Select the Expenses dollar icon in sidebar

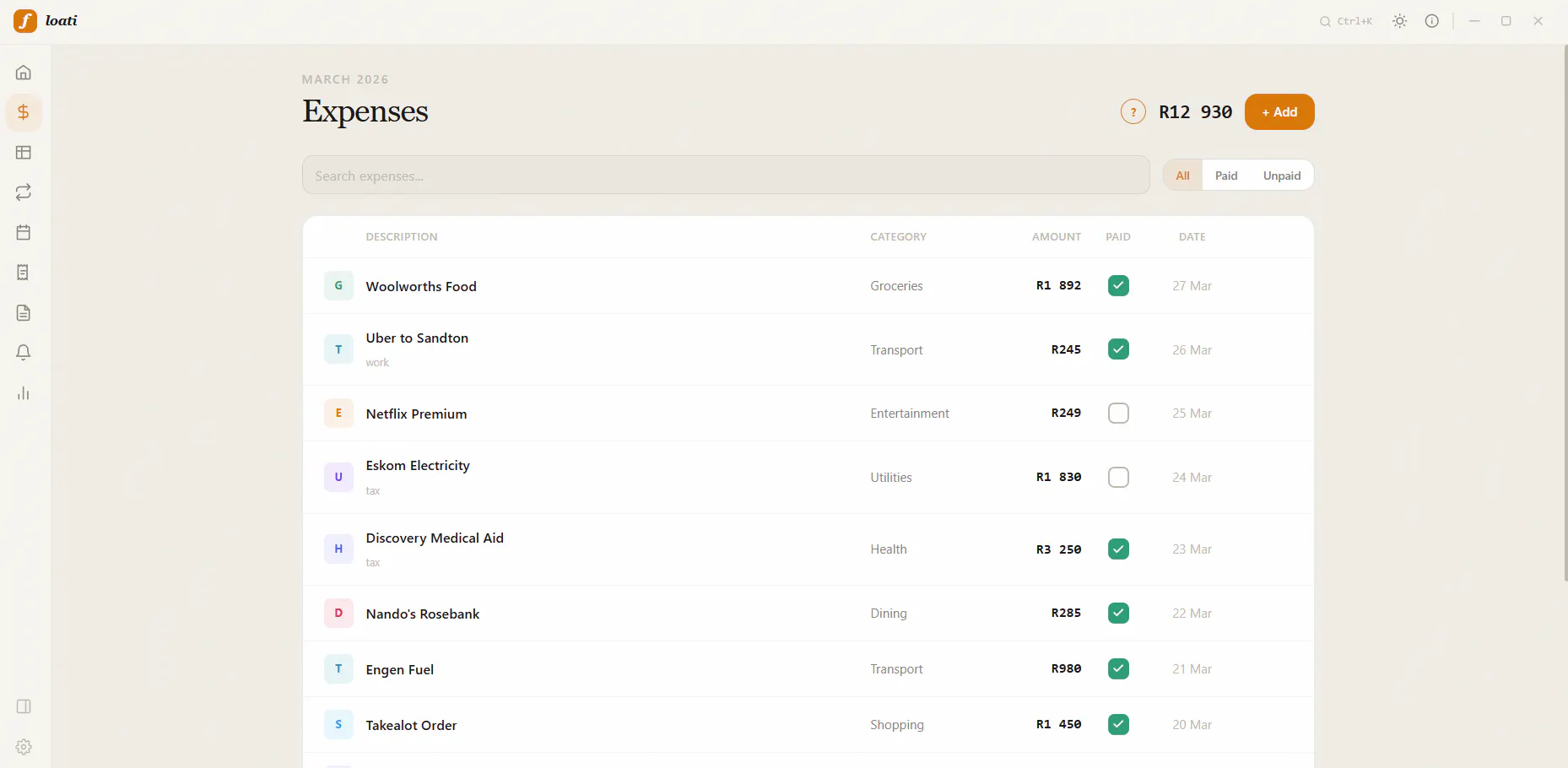24,112
